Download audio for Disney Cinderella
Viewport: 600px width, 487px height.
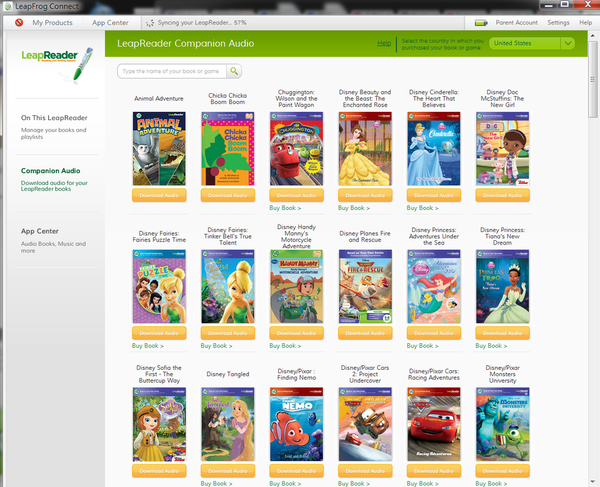point(434,195)
